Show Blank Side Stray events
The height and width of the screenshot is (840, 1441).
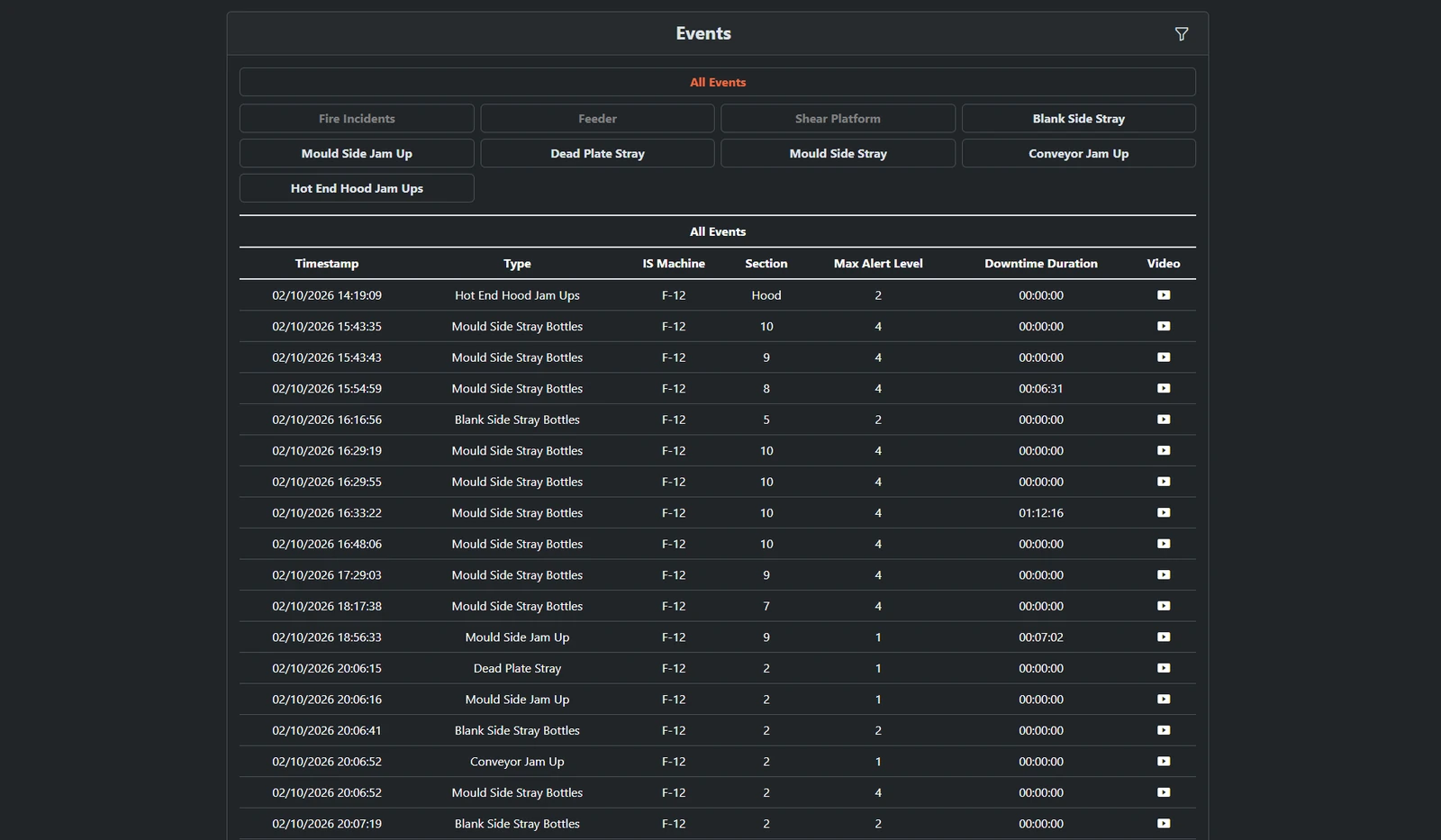[x=1079, y=119]
